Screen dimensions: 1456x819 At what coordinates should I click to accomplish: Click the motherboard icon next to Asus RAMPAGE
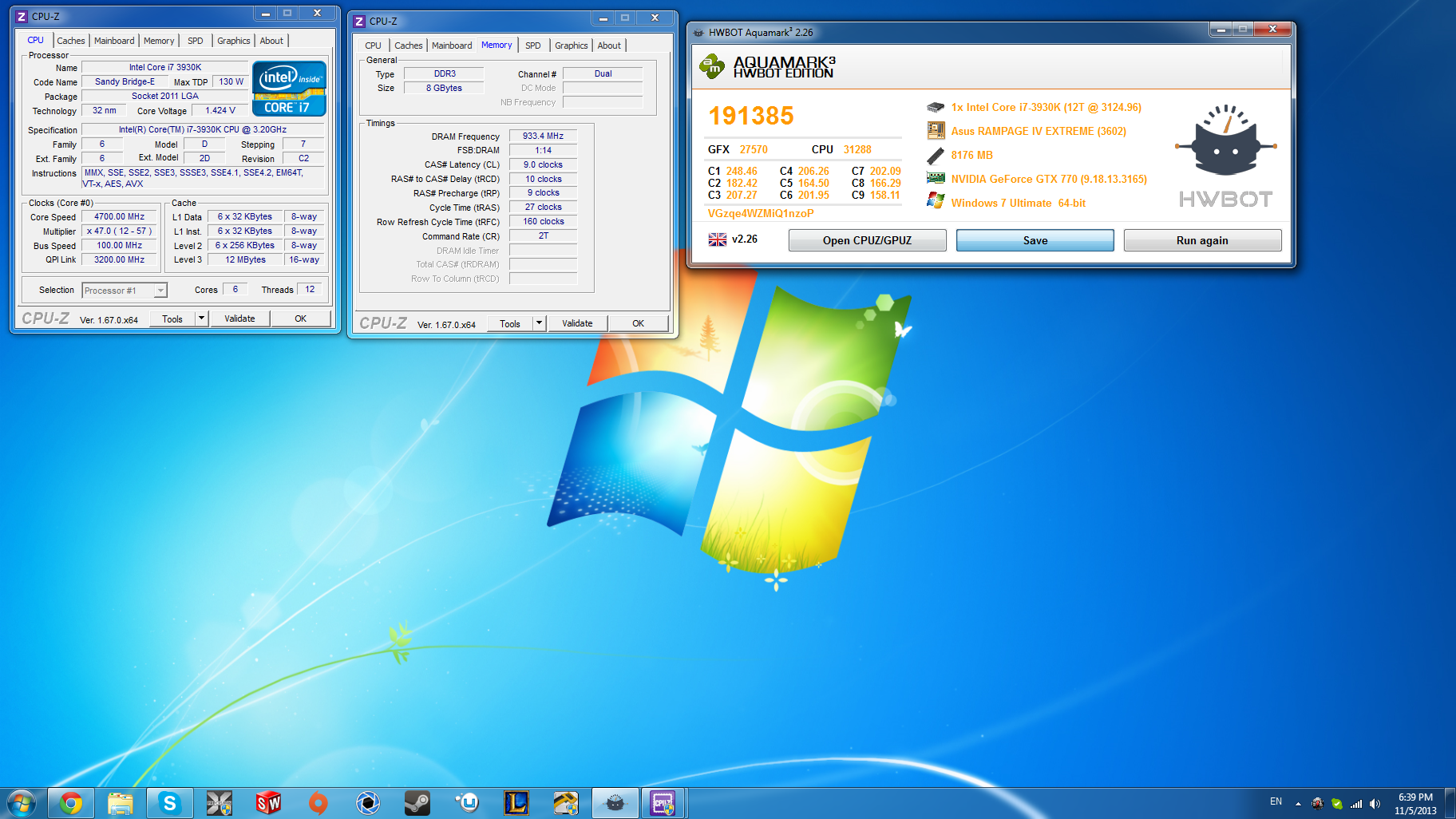936,130
